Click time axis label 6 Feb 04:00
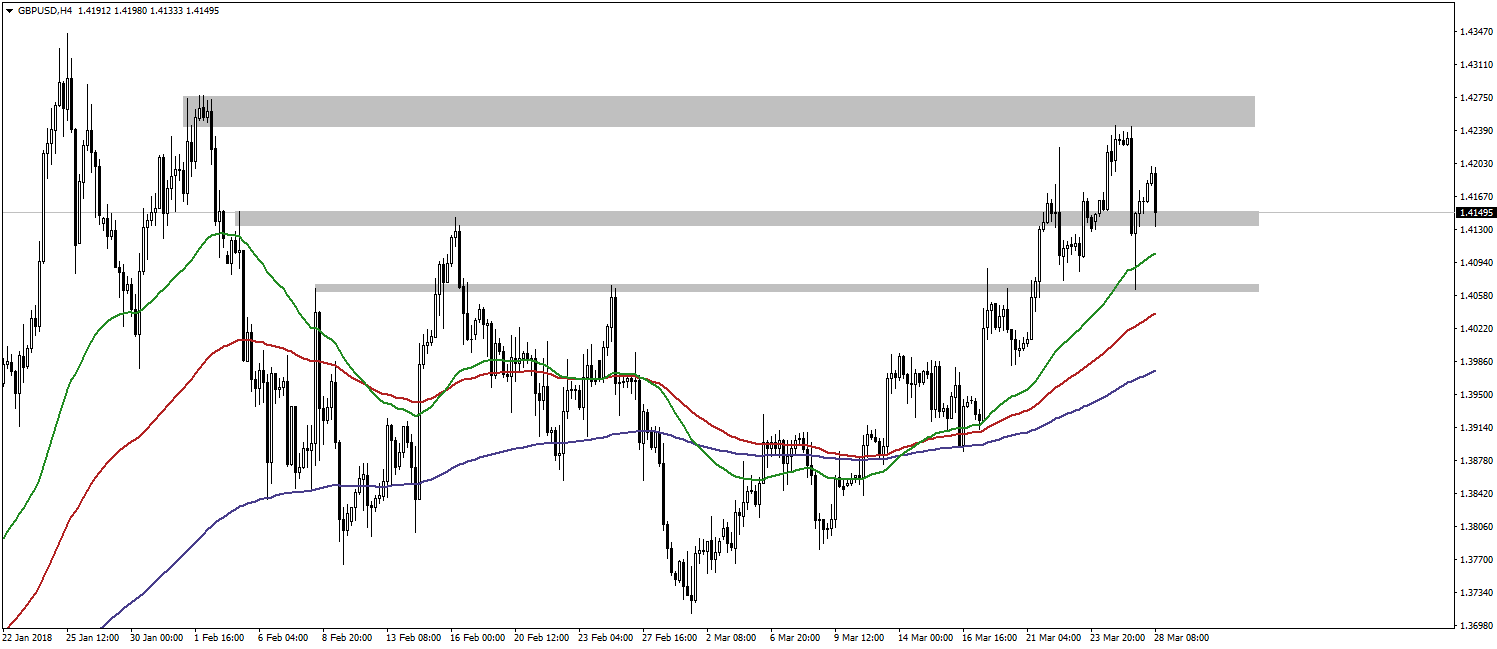 click(x=283, y=637)
